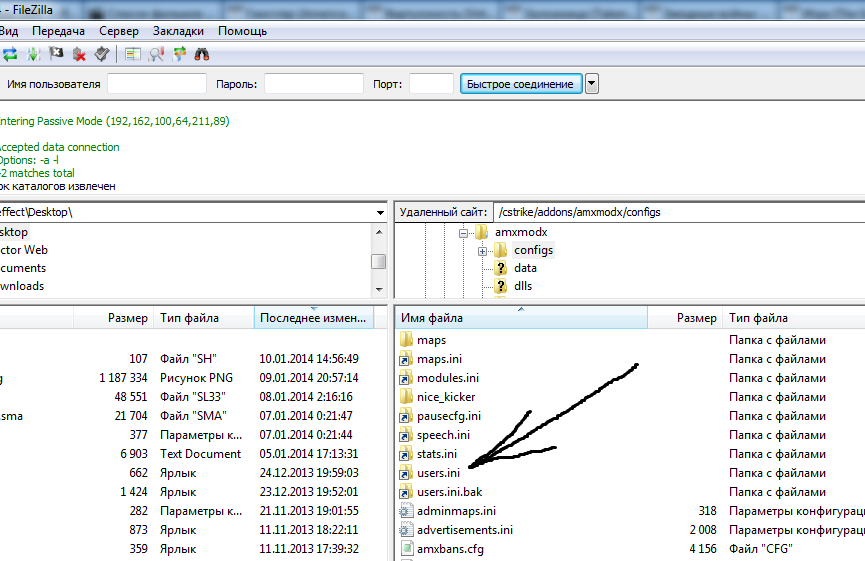Reconnect to the last server
The width and height of the screenshot is (865, 561).
[102, 54]
